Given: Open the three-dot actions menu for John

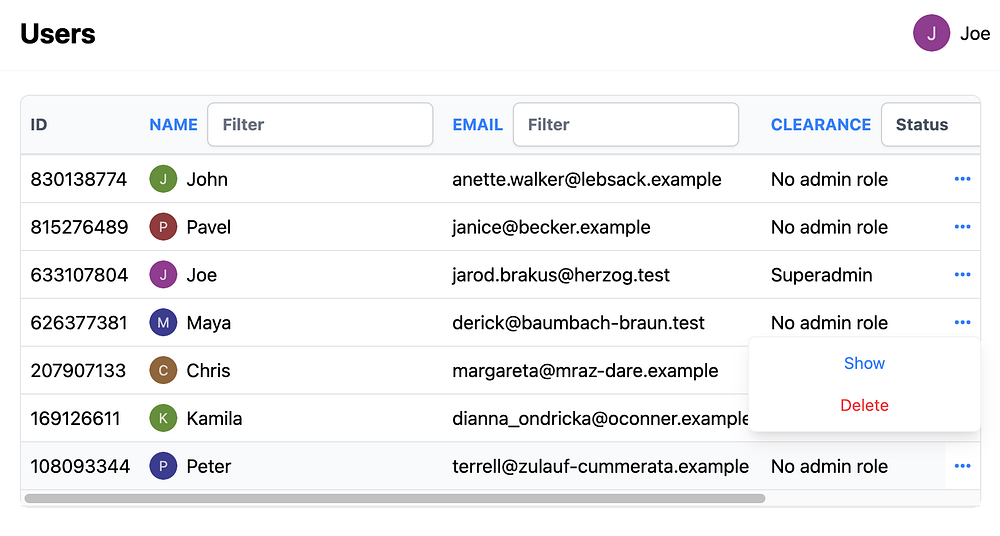Looking at the screenshot, I should coord(963,179).
